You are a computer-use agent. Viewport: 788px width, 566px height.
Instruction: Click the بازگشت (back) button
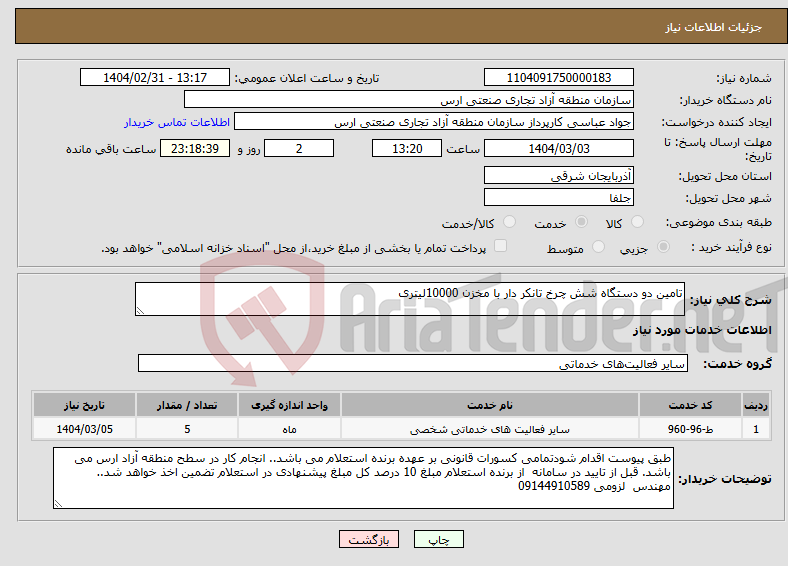tap(369, 539)
